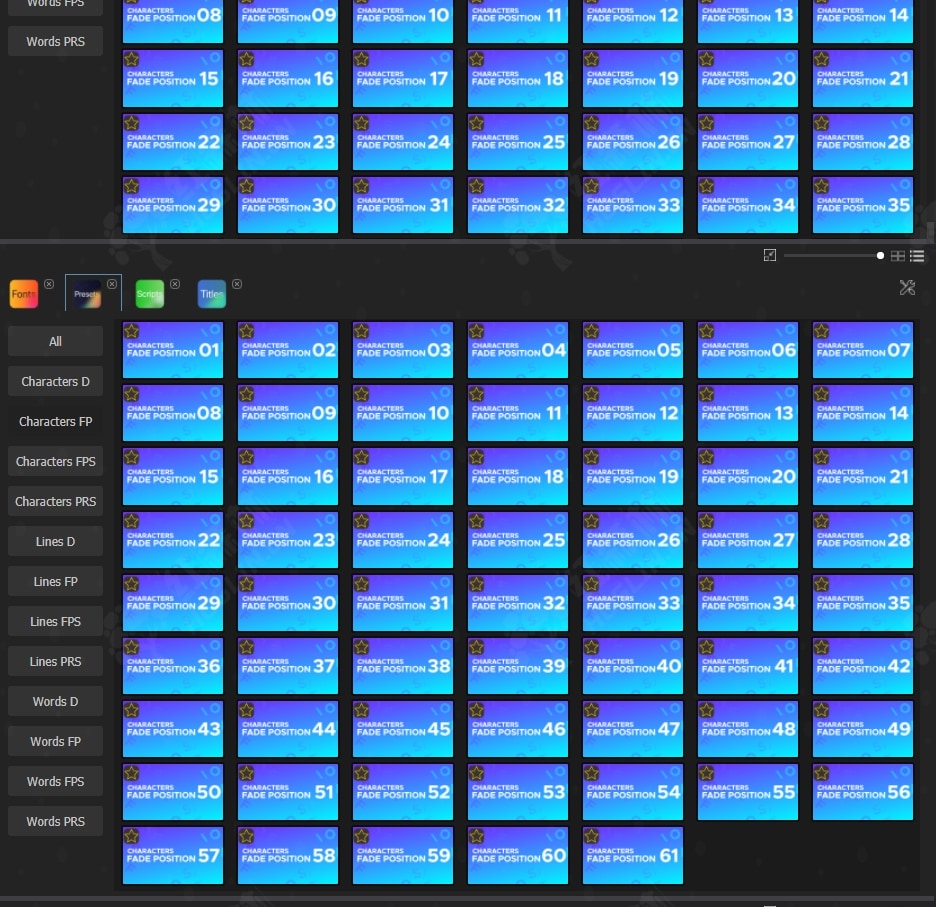Favorite the Fade Position 07 preset star
Image resolution: width=936 pixels, height=907 pixels.
tap(821, 331)
